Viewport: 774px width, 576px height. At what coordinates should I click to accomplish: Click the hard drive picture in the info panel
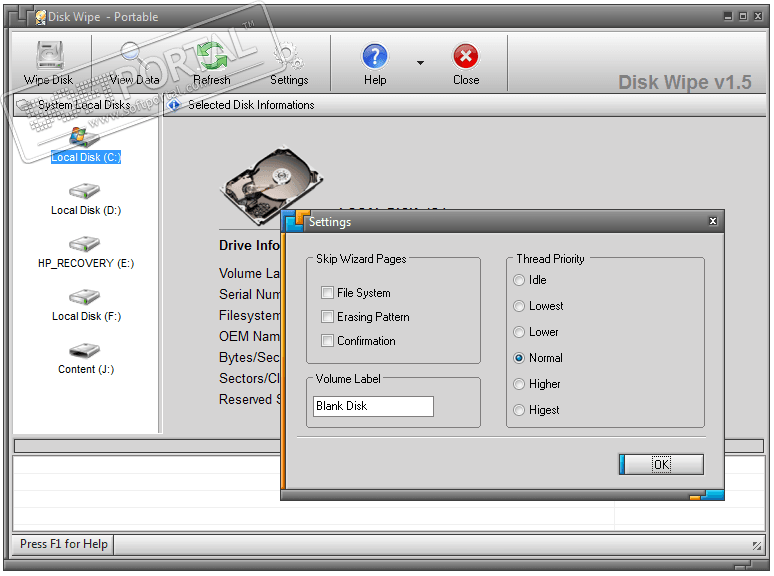(x=271, y=185)
